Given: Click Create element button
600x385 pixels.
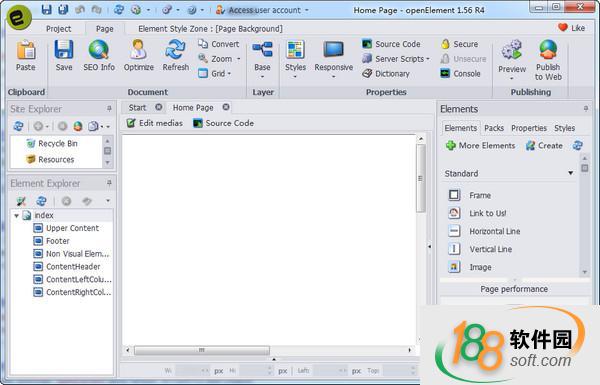Looking at the screenshot, I should pyautogui.click(x=544, y=145).
